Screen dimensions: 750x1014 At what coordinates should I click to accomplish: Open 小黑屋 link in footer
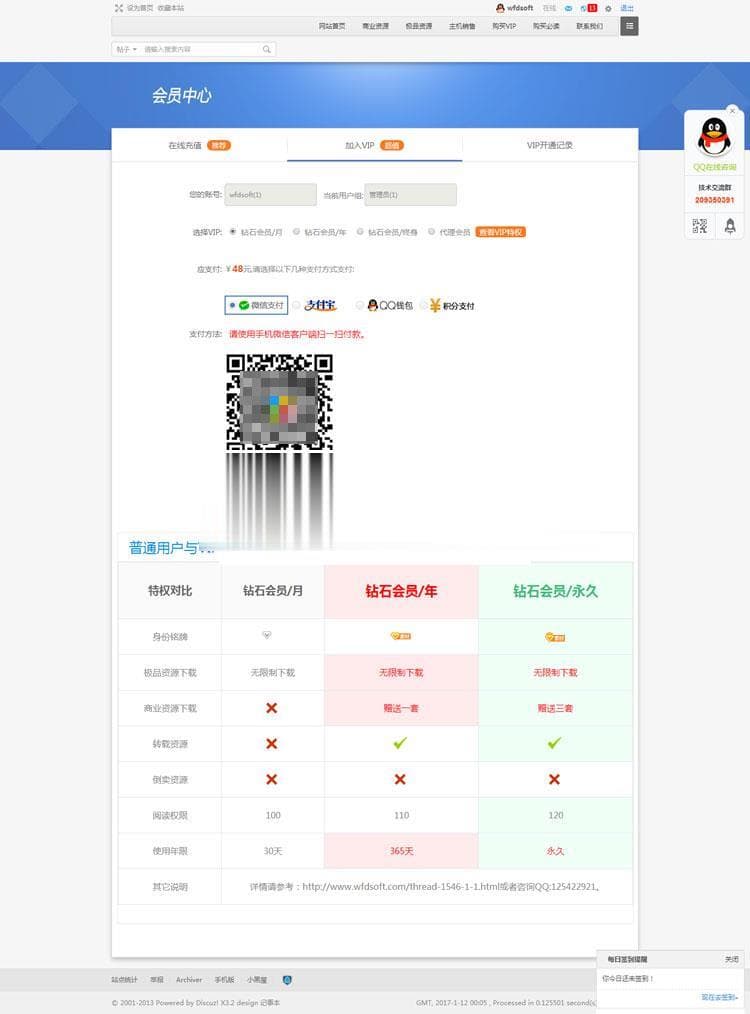tap(257, 980)
